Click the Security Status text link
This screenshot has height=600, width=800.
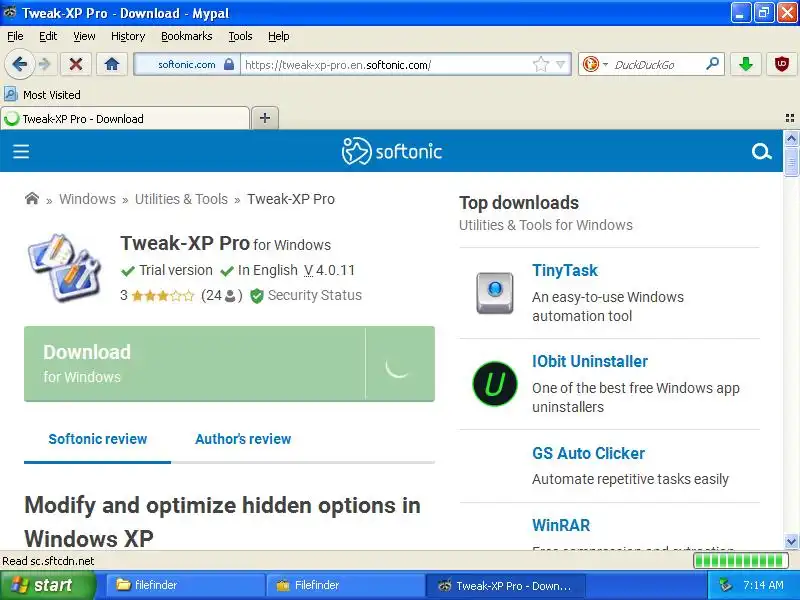pyautogui.click(x=315, y=295)
